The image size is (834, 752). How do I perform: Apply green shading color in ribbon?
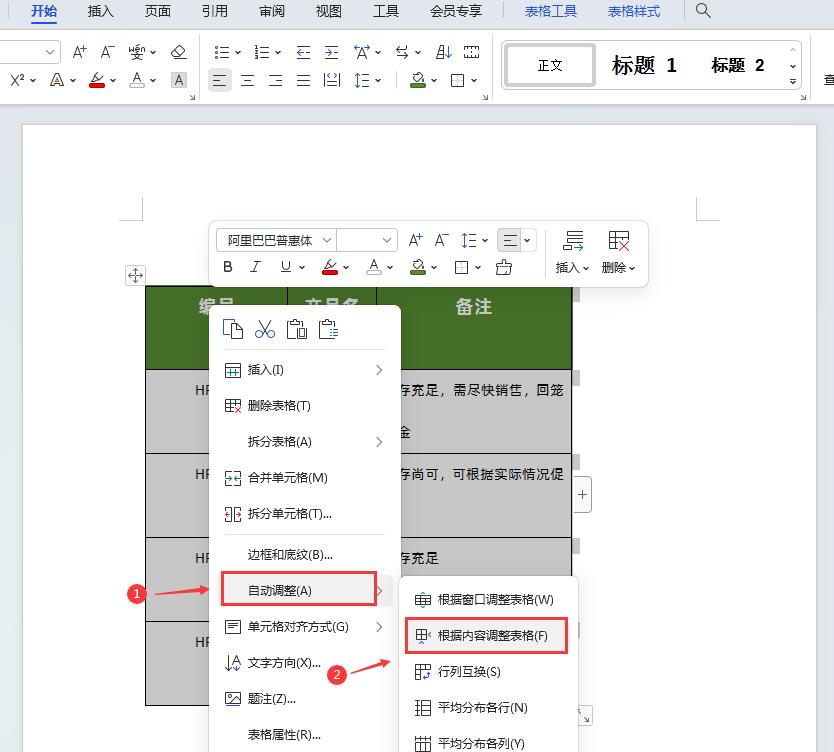pyautogui.click(x=418, y=80)
